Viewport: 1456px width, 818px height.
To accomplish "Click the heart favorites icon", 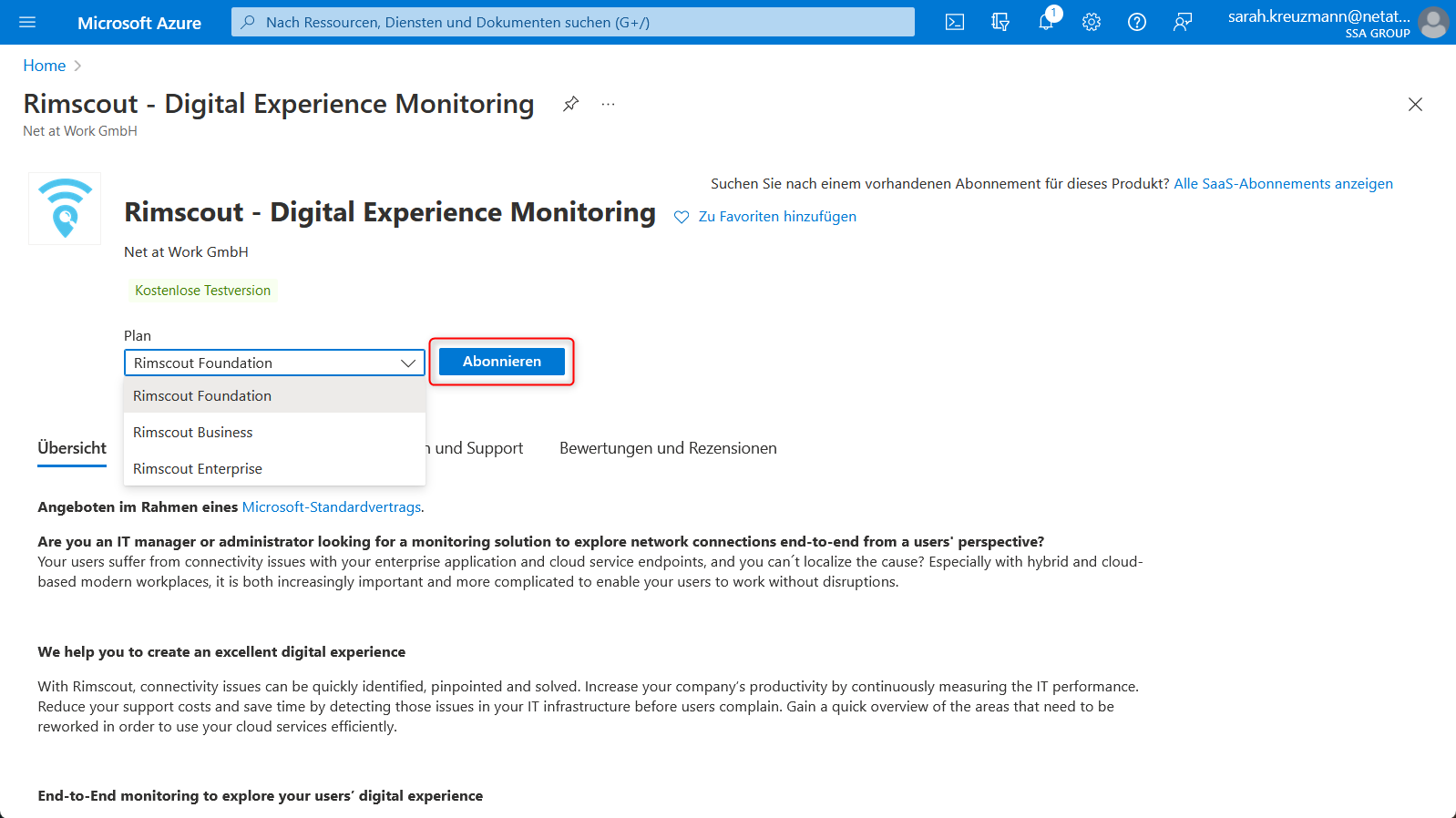I will [682, 217].
